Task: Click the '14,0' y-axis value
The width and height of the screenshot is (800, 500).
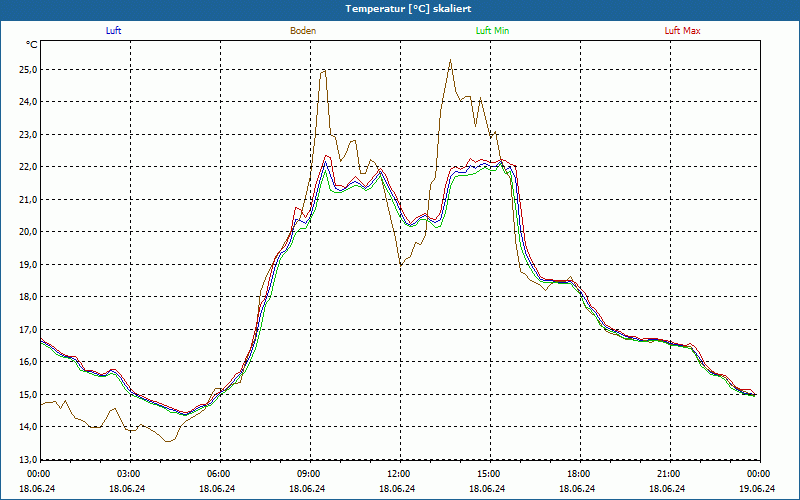Action: point(28,427)
